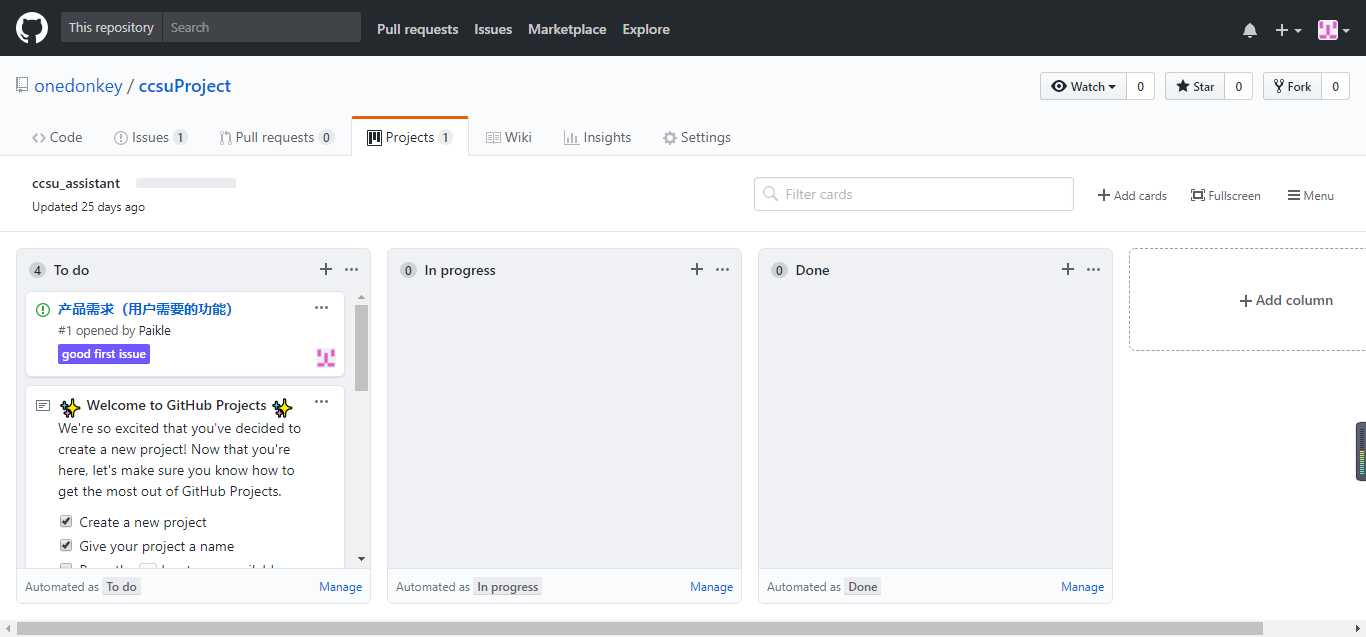Click Manage under the In progress column
The height and width of the screenshot is (637, 1366).
click(712, 587)
